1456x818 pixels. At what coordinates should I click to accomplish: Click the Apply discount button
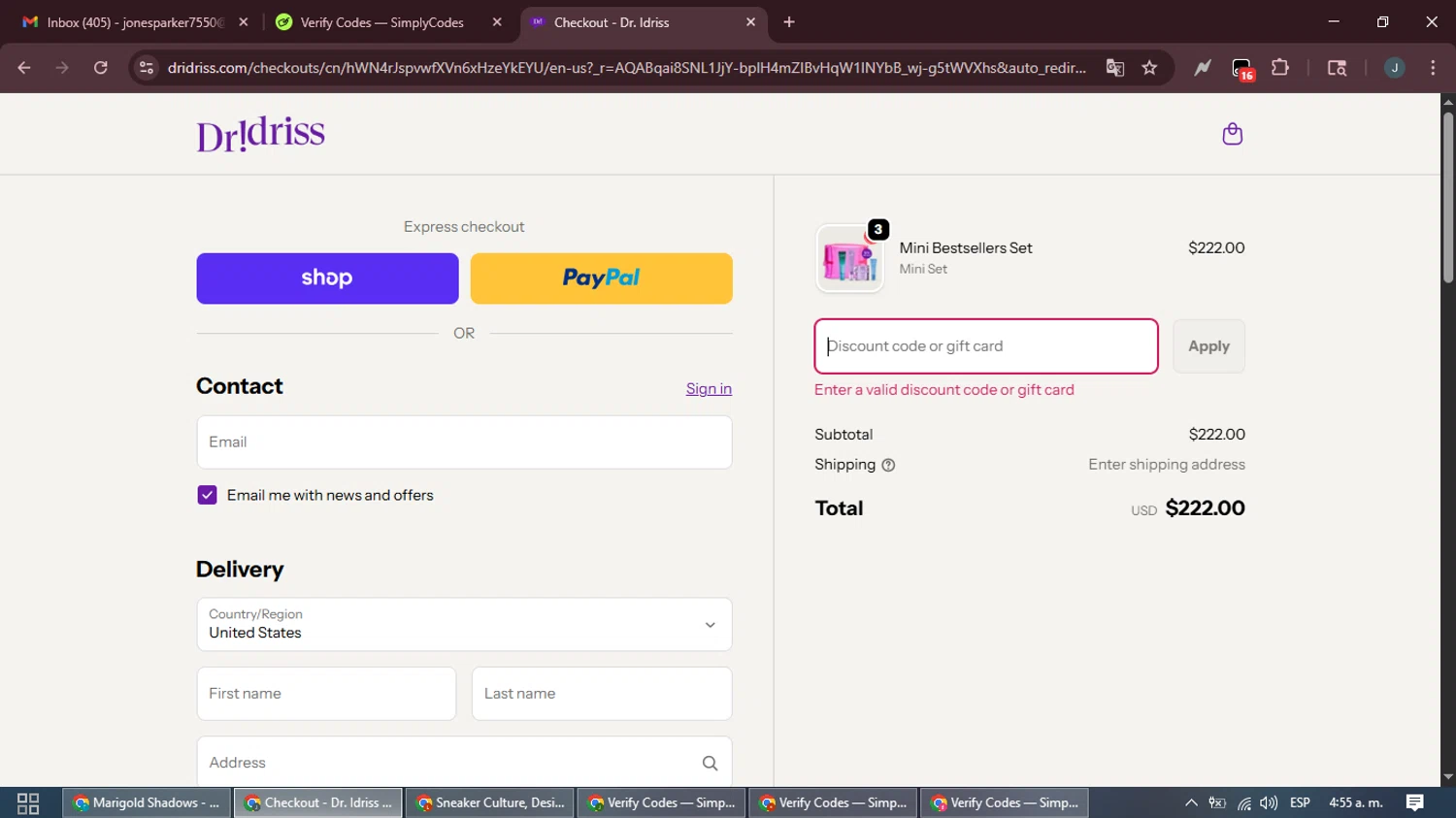[x=1208, y=346]
